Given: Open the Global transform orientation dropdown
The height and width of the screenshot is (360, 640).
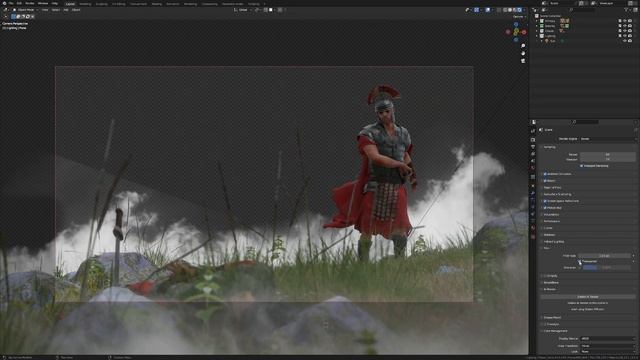Looking at the screenshot, I should (x=243, y=10).
